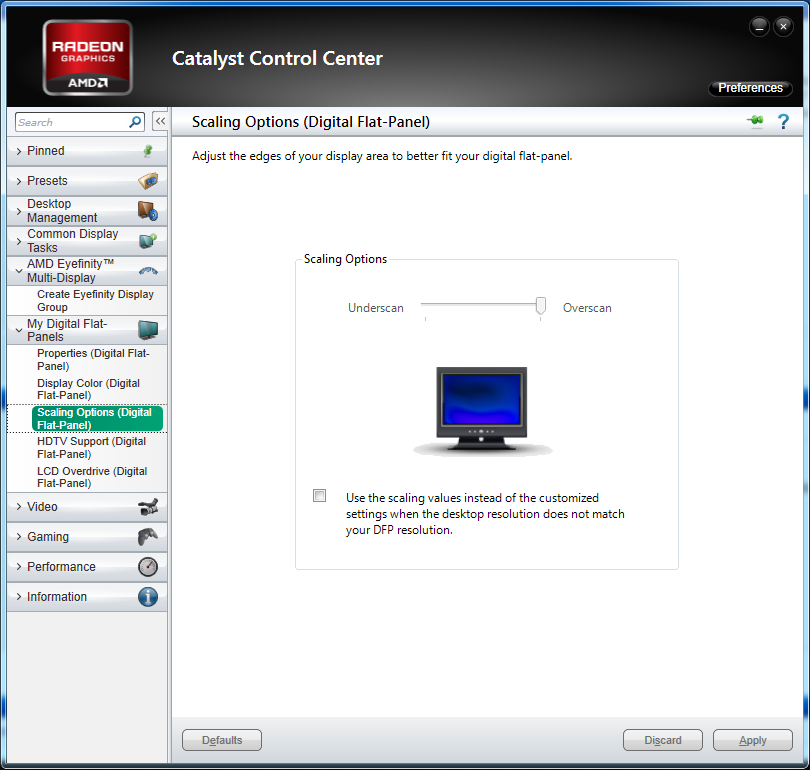Click the Gaming controller icon
The width and height of the screenshot is (810, 770).
(148, 537)
